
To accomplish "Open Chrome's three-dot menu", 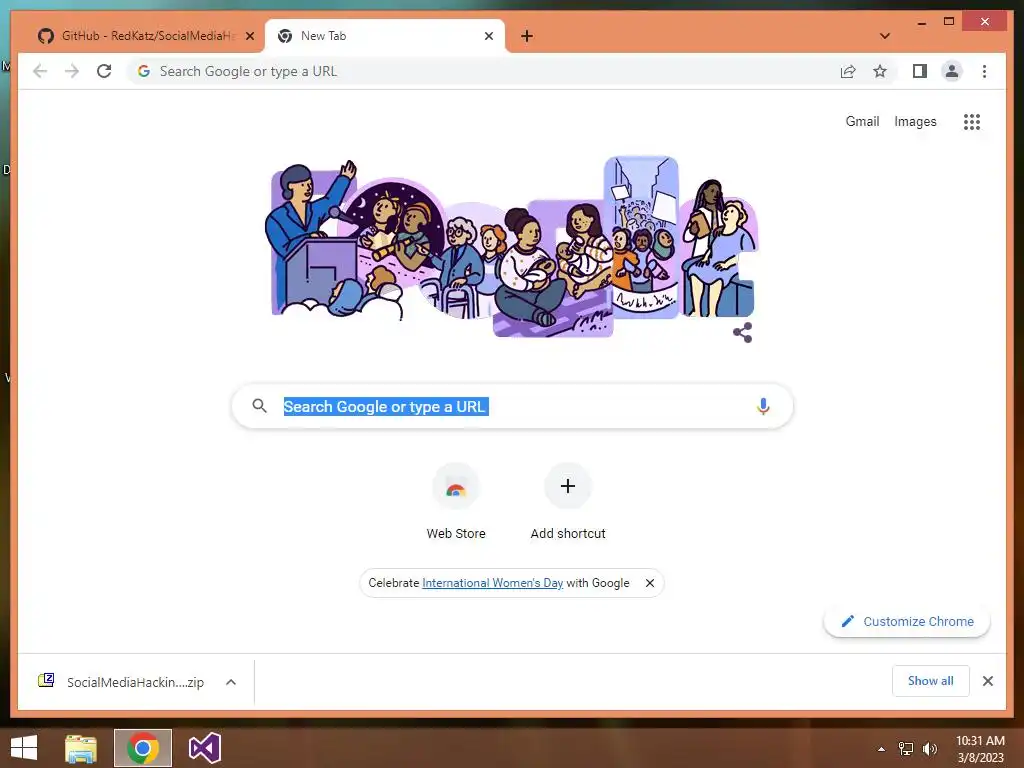I will 984,71.
